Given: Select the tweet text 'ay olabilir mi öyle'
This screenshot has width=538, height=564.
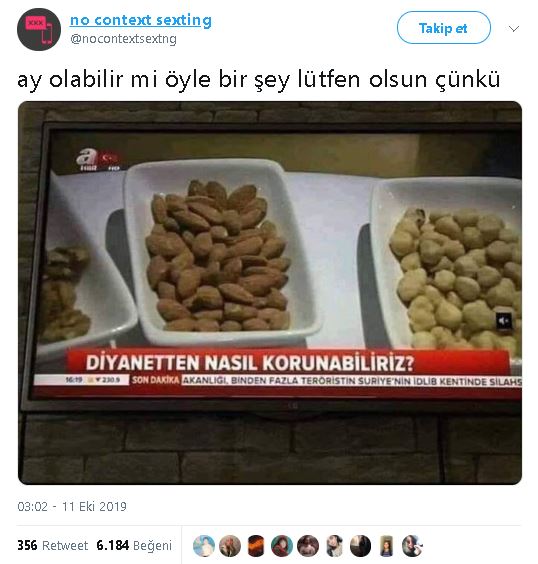Looking at the screenshot, I should (114, 79).
